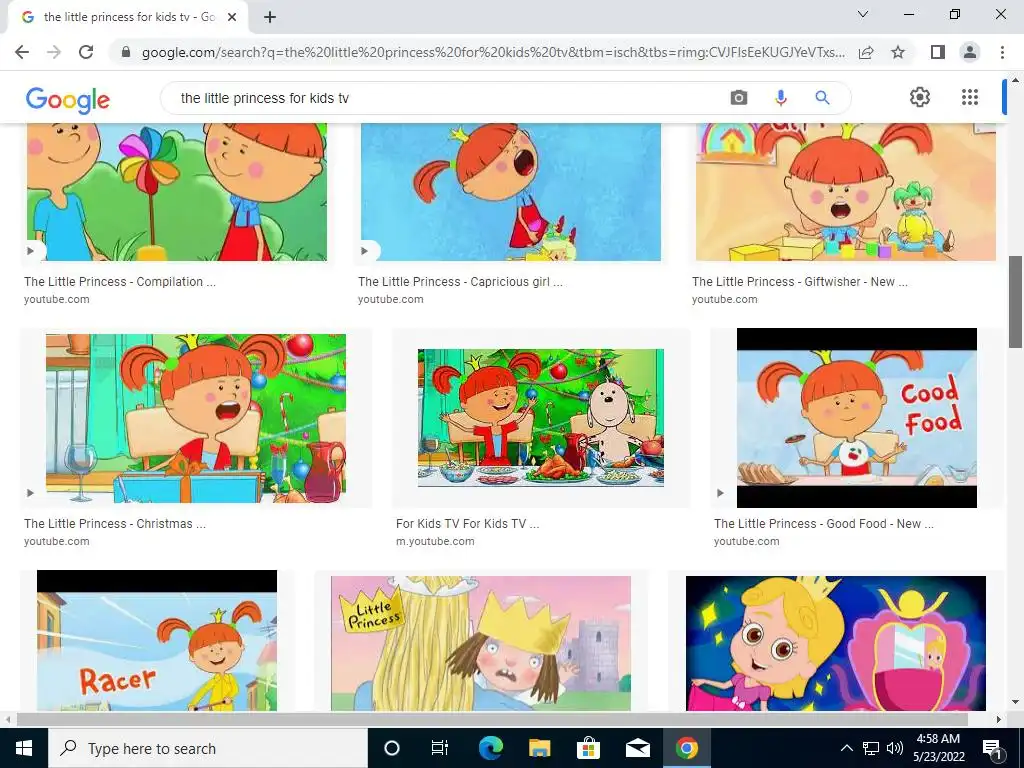The image size is (1024, 768).
Task: Select the little princess browser tab
Action: pos(127,17)
